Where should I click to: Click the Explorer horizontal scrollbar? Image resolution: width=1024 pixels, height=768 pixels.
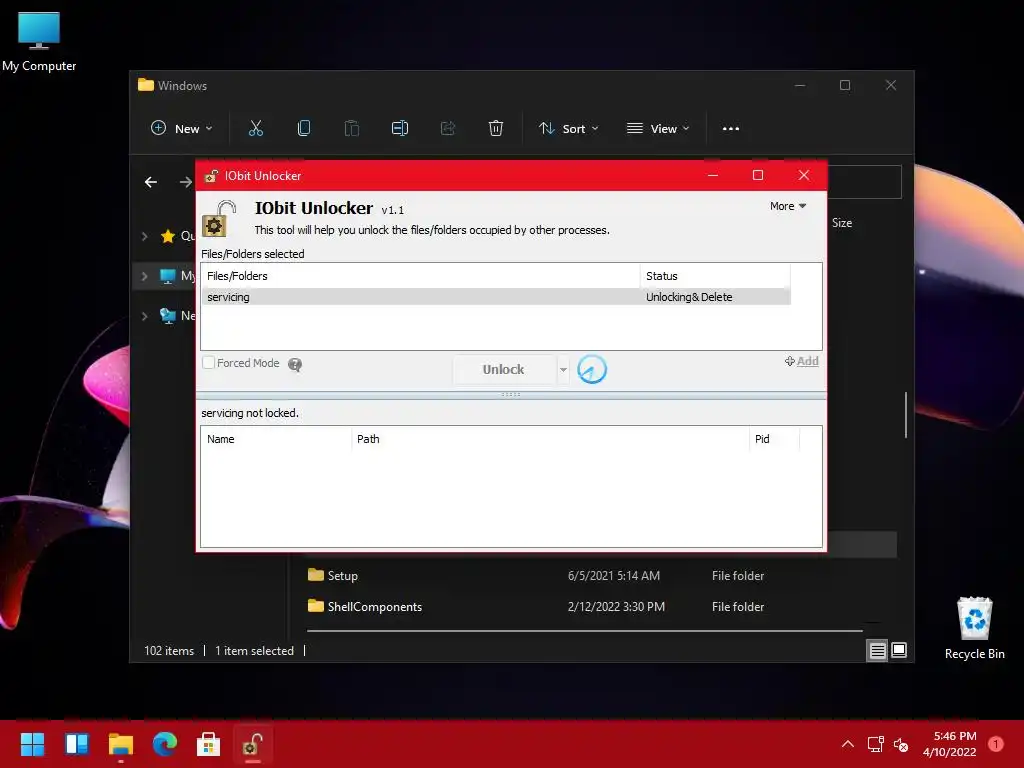584,631
